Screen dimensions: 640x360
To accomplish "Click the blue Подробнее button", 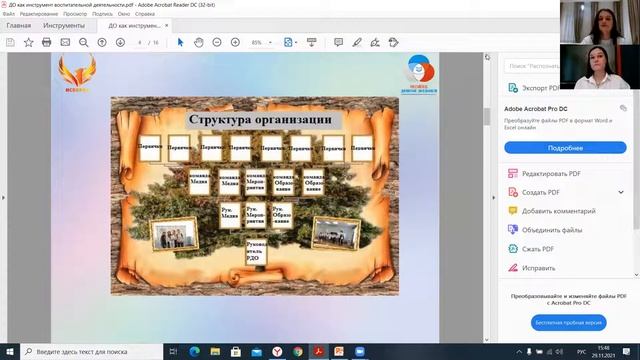I will point(565,148).
